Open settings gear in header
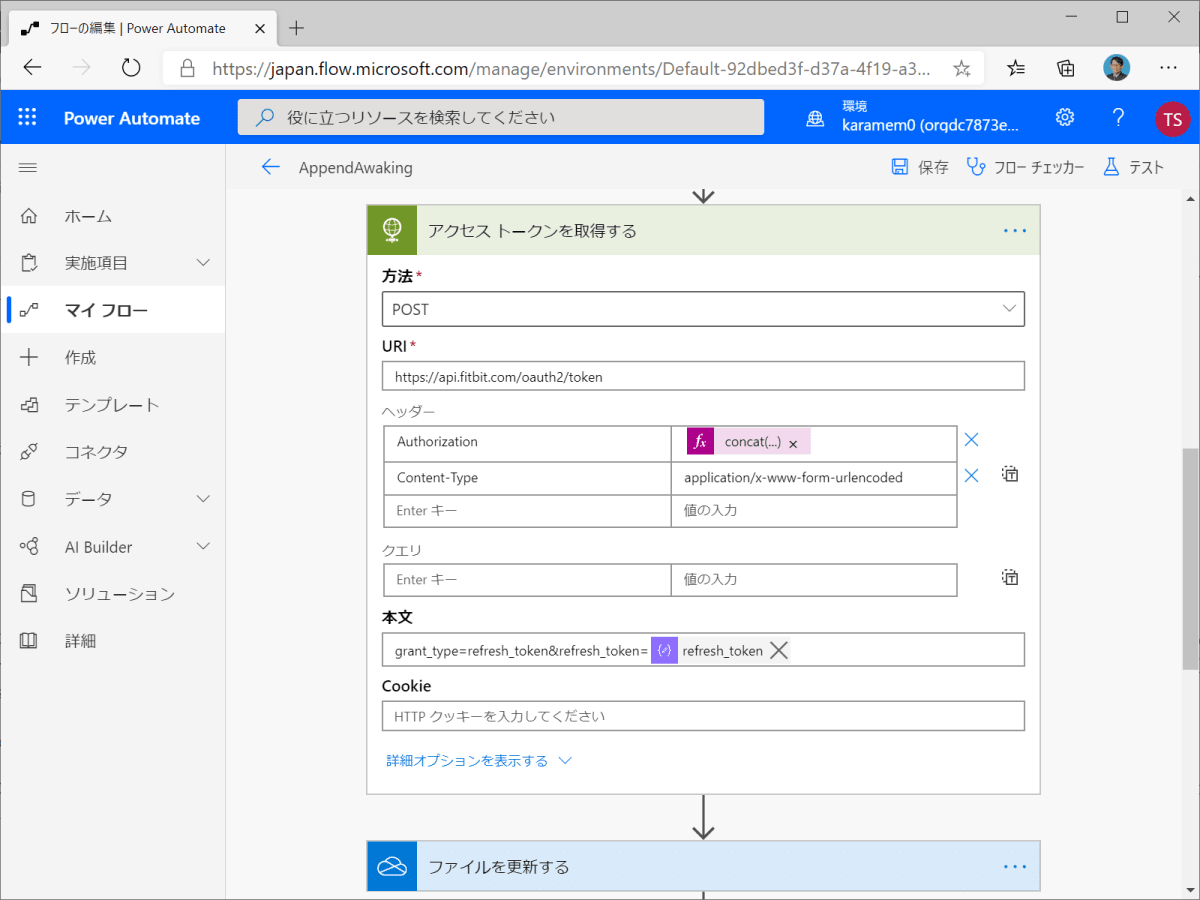 (x=1065, y=118)
